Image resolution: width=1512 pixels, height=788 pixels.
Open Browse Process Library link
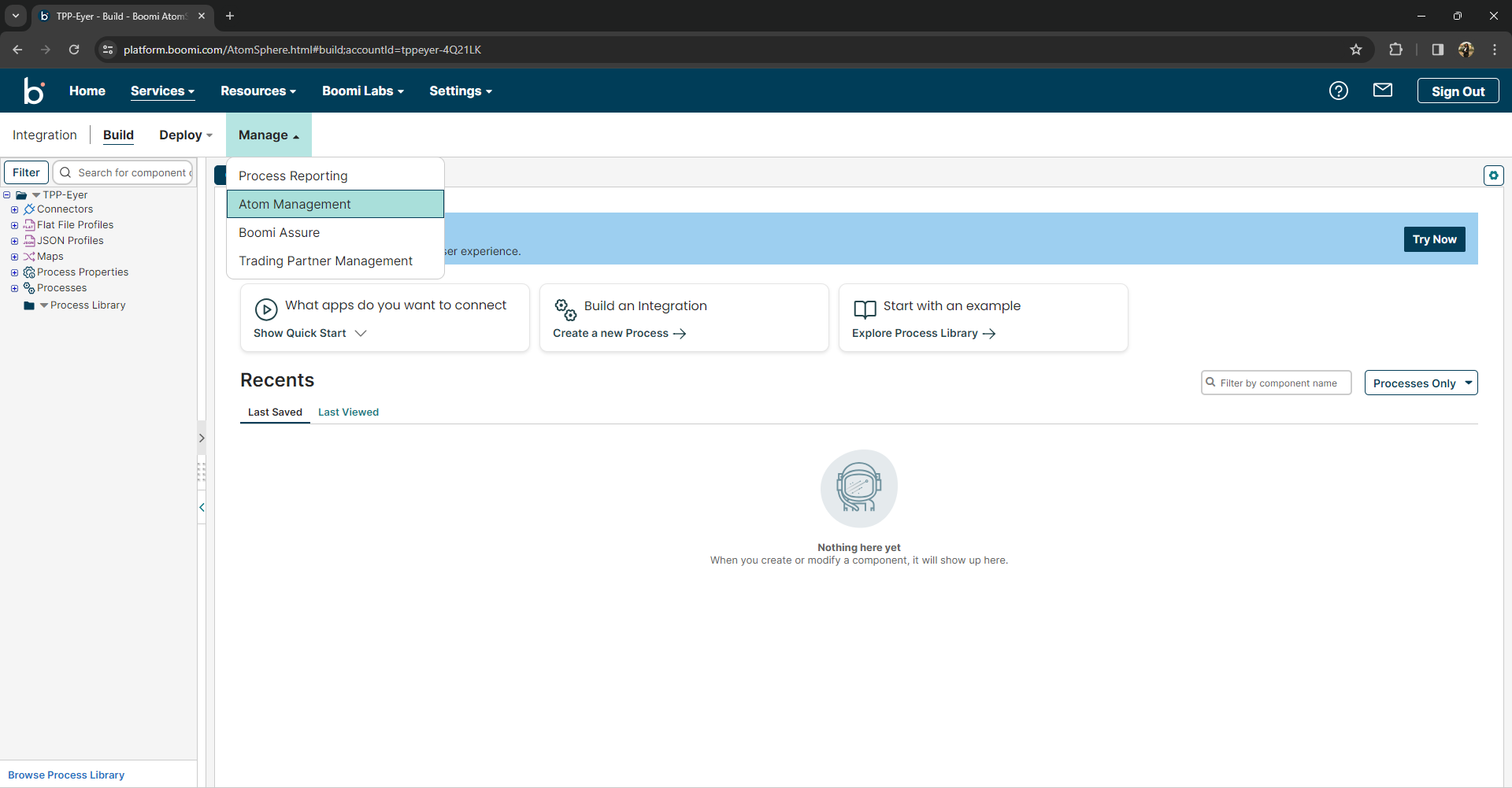(66, 775)
